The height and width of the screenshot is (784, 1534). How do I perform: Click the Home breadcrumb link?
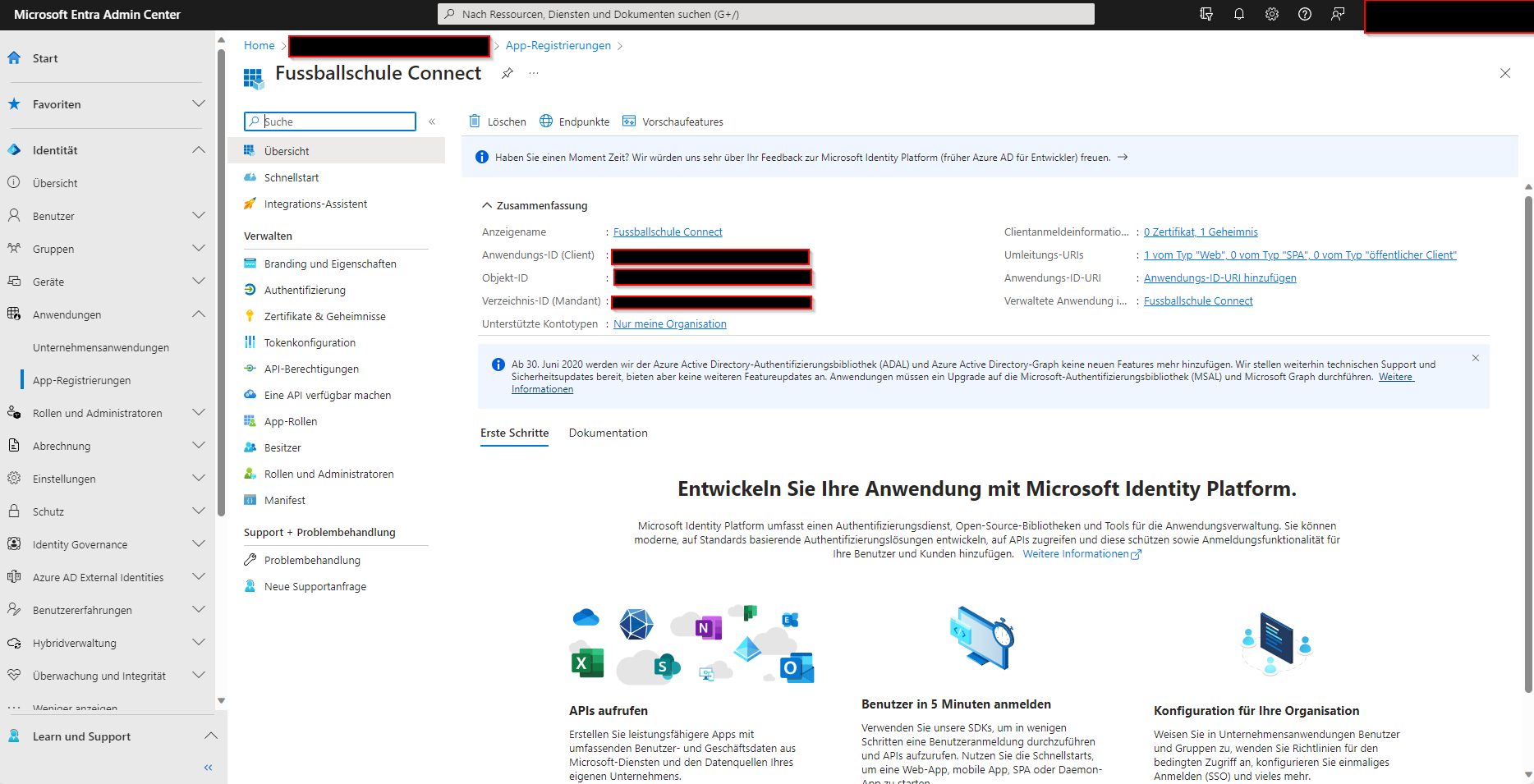tap(259, 45)
